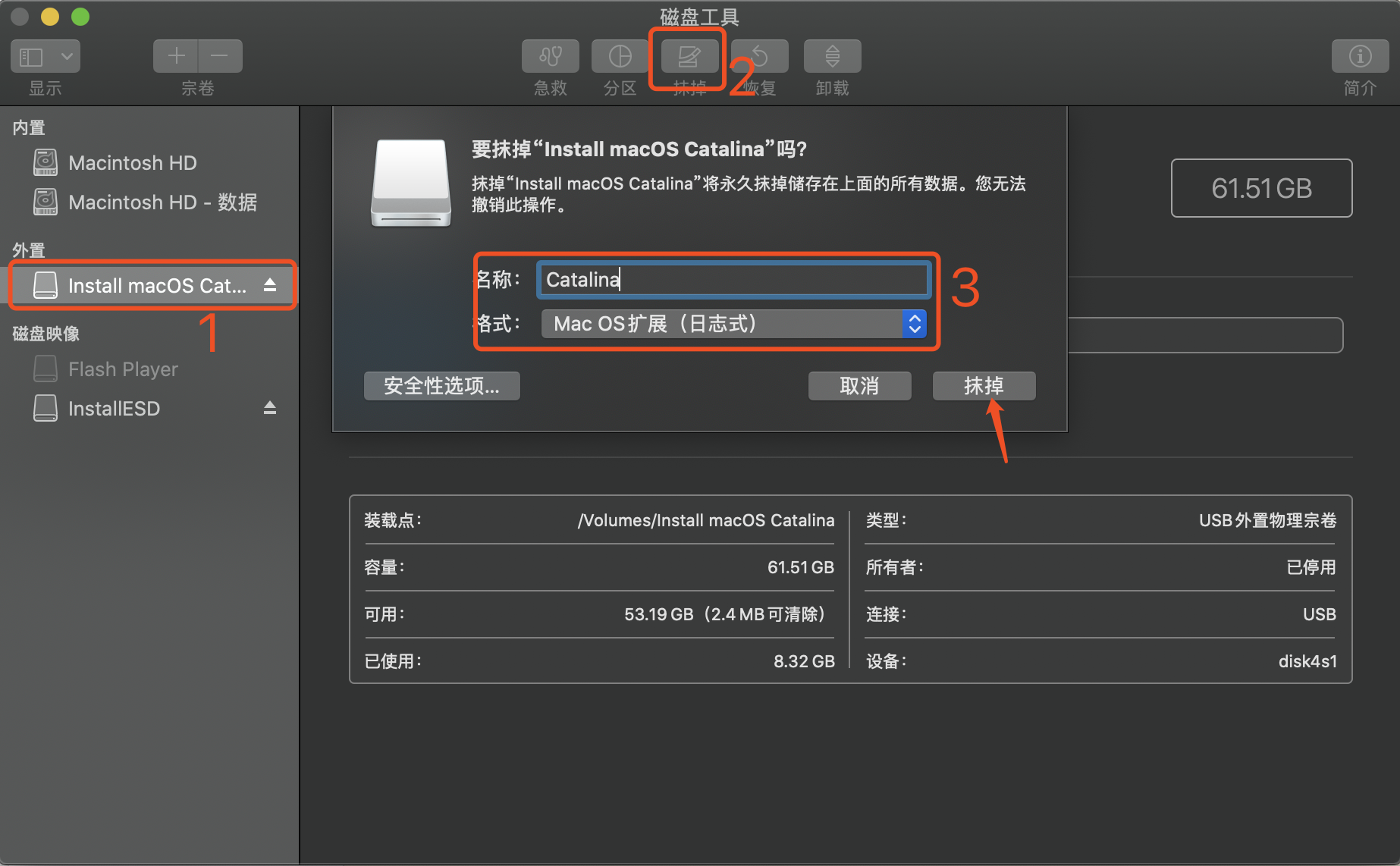Viewport: 1400px width, 866px height.
Task: Click the 内置 sidebar section header
Action: (29, 127)
